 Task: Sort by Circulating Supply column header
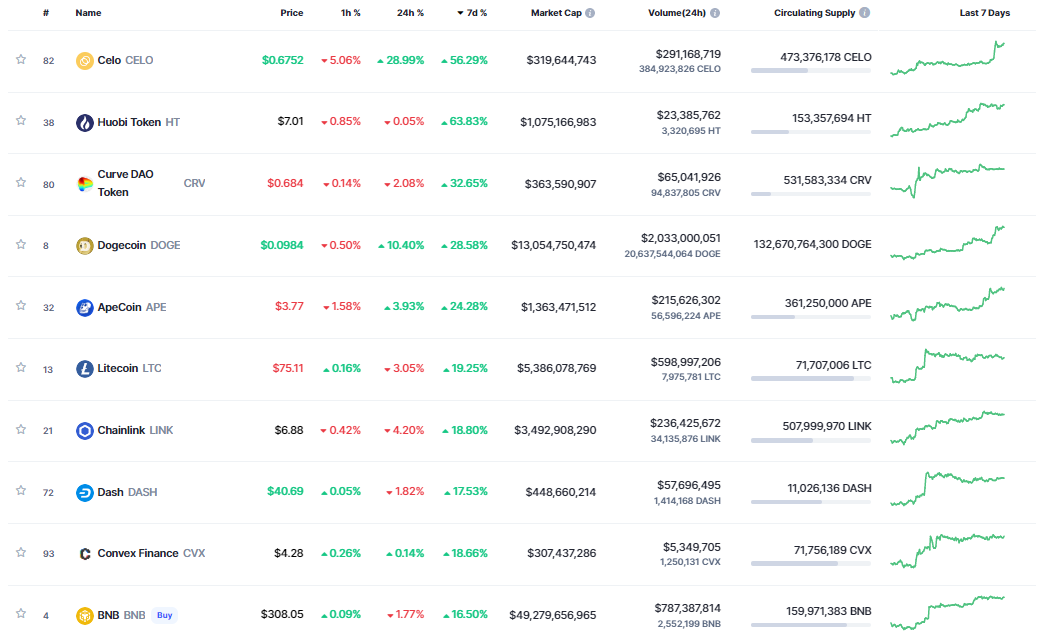pos(814,13)
